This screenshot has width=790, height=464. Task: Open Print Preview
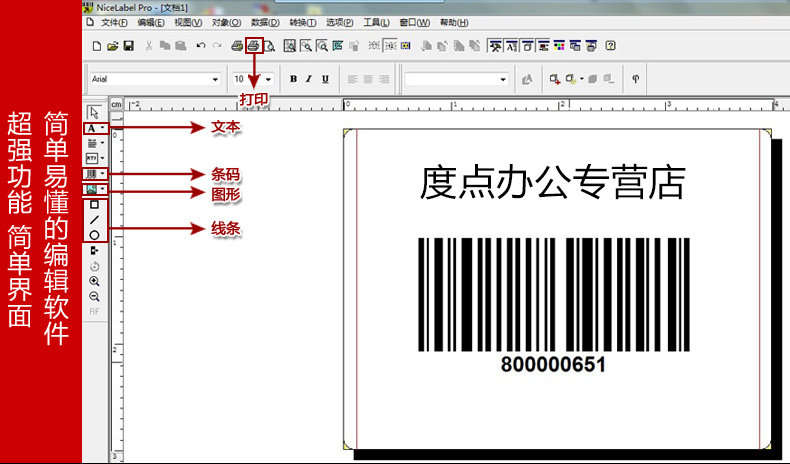click(x=270, y=46)
